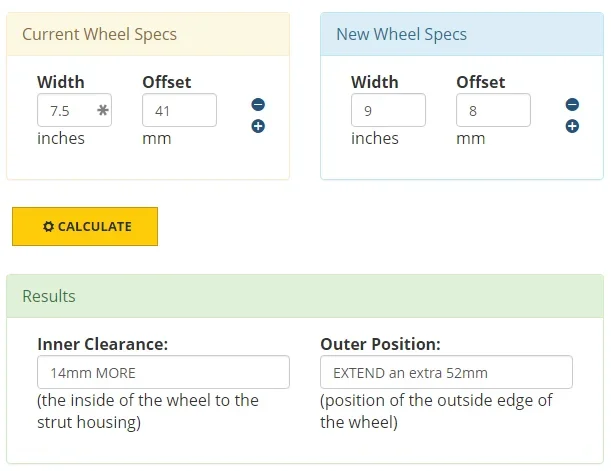This screenshot has width=611, height=471.
Task: Click the plus icon in Current Wheel Specs
Action: tap(258, 126)
